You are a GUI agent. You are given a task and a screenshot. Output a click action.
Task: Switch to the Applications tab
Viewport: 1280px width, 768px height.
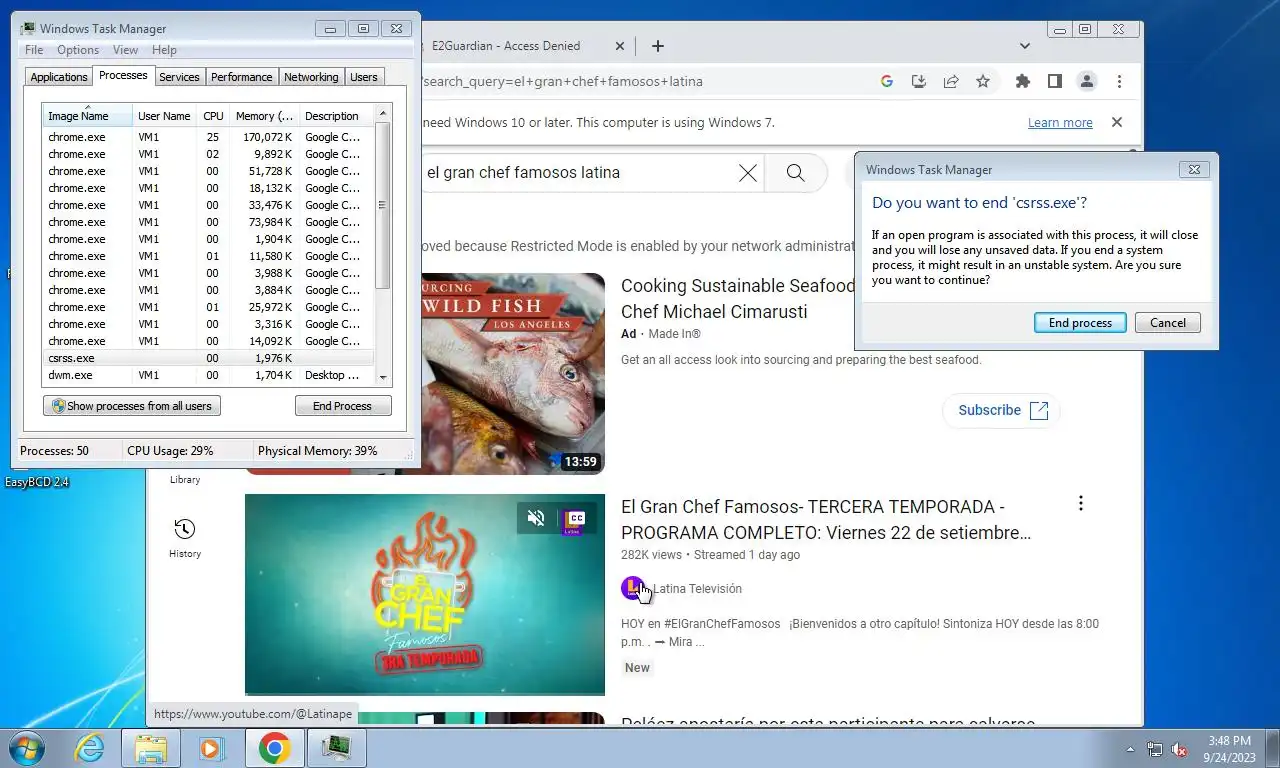[x=59, y=77]
